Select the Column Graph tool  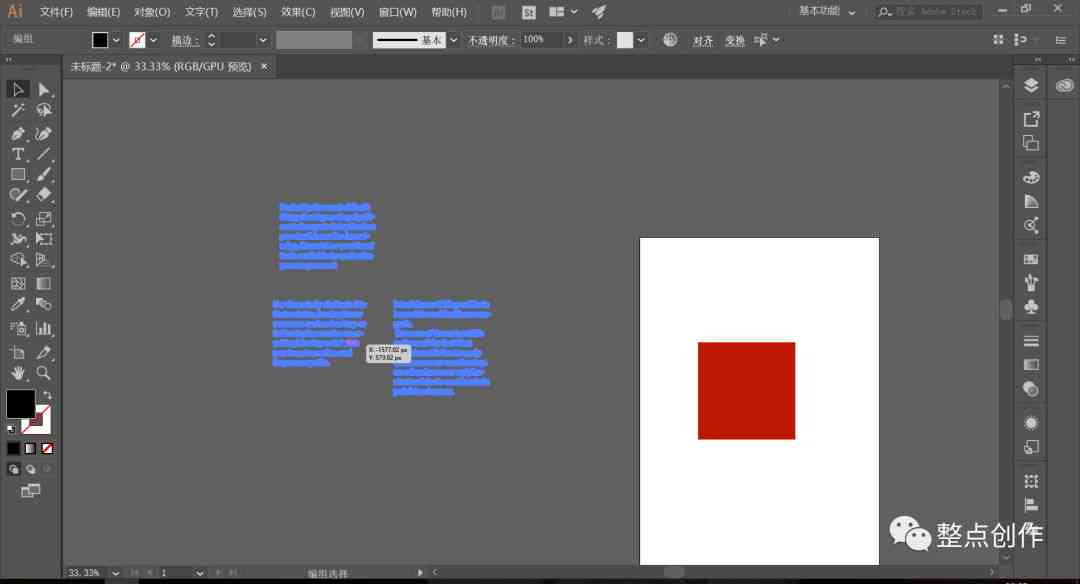pyautogui.click(x=44, y=328)
